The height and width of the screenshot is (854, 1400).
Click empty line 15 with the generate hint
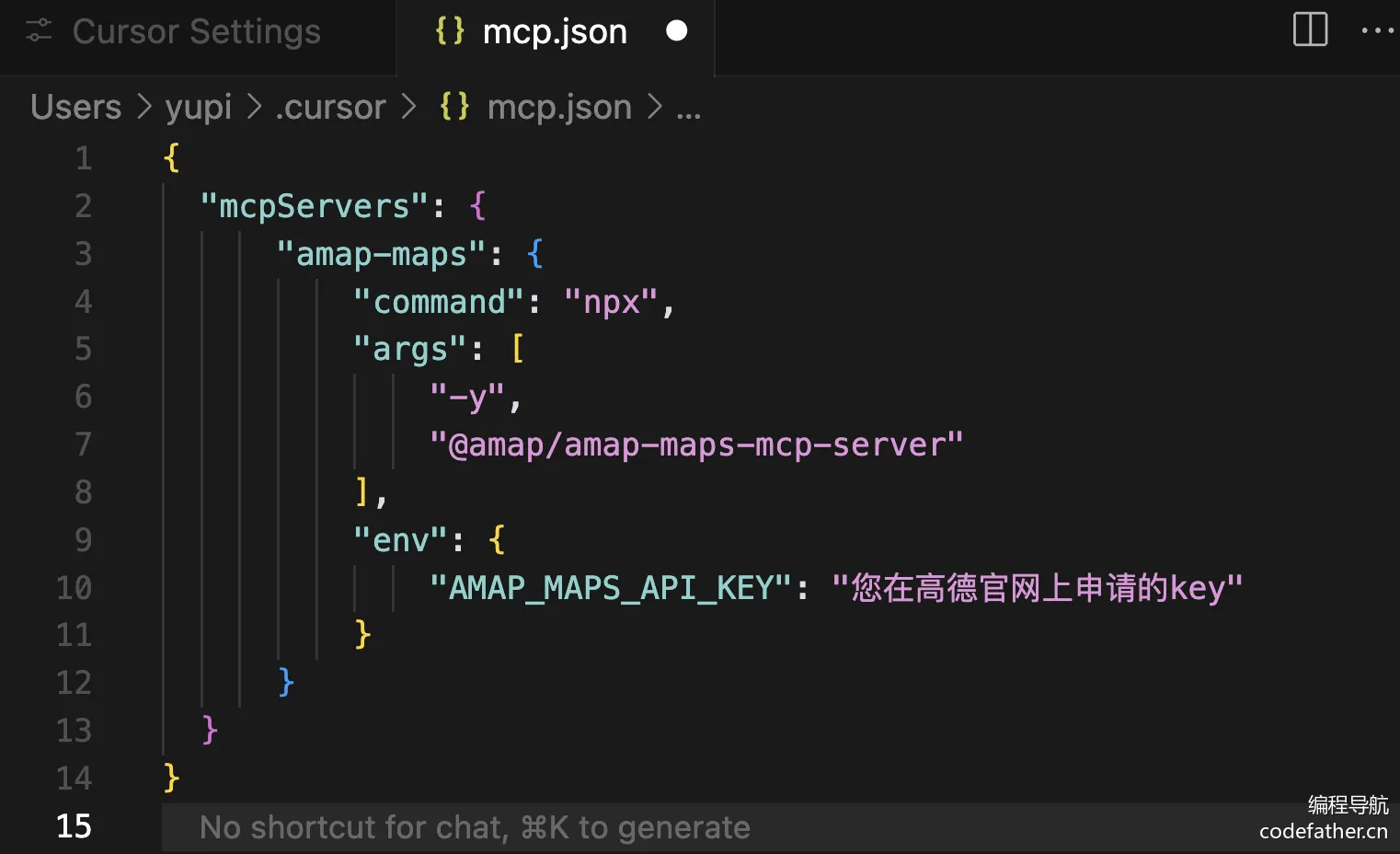click(x=780, y=826)
